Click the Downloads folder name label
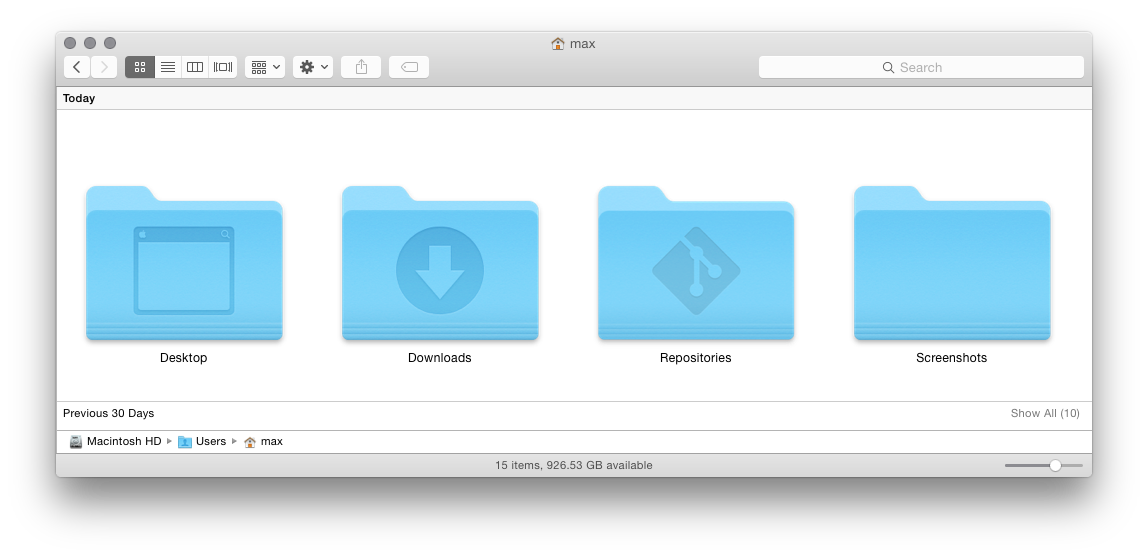The height and width of the screenshot is (557, 1148). [x=440, y=358]
